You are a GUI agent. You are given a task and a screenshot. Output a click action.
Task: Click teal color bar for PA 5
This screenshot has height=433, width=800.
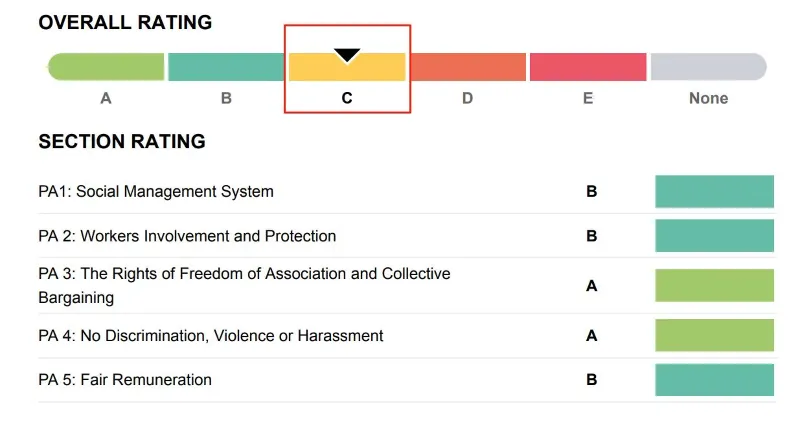coord(714,380)
